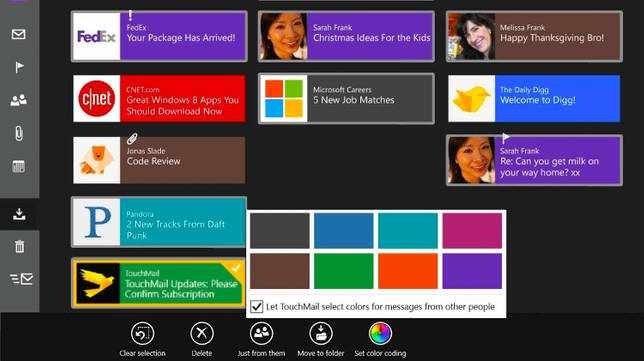Click the Delete X circle icon
Viewport: 644px width, 361px height.
pos(202,333)
